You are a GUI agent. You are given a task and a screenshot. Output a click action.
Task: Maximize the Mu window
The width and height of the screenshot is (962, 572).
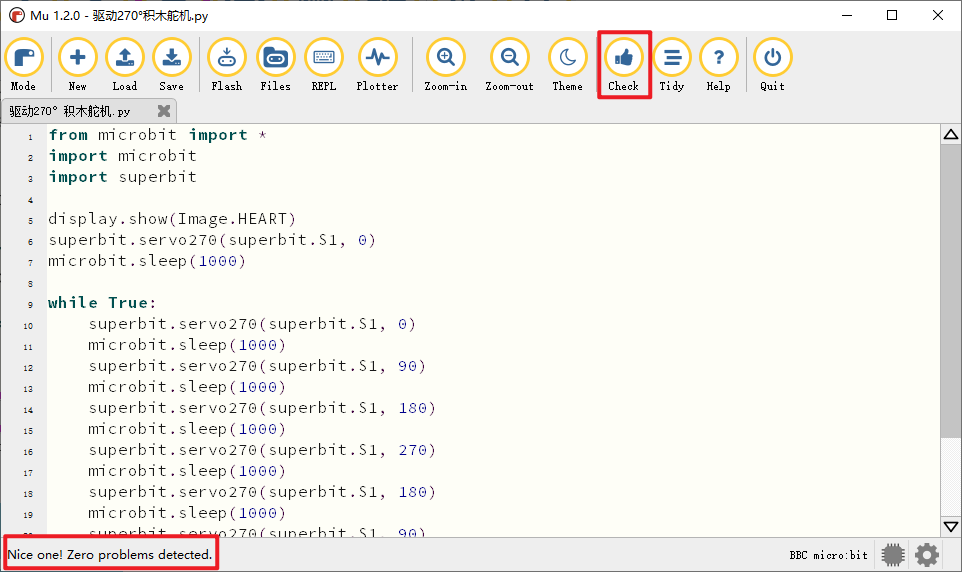892,15
